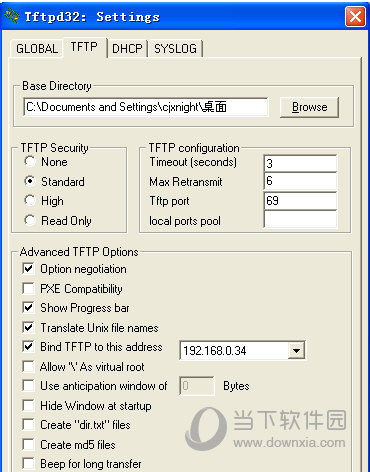
Task: Click the Tftp port label
Action: pos(169,201)
